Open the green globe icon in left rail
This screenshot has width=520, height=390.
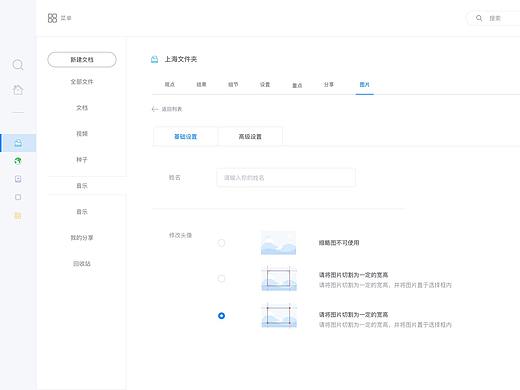[x=18, y=161]
